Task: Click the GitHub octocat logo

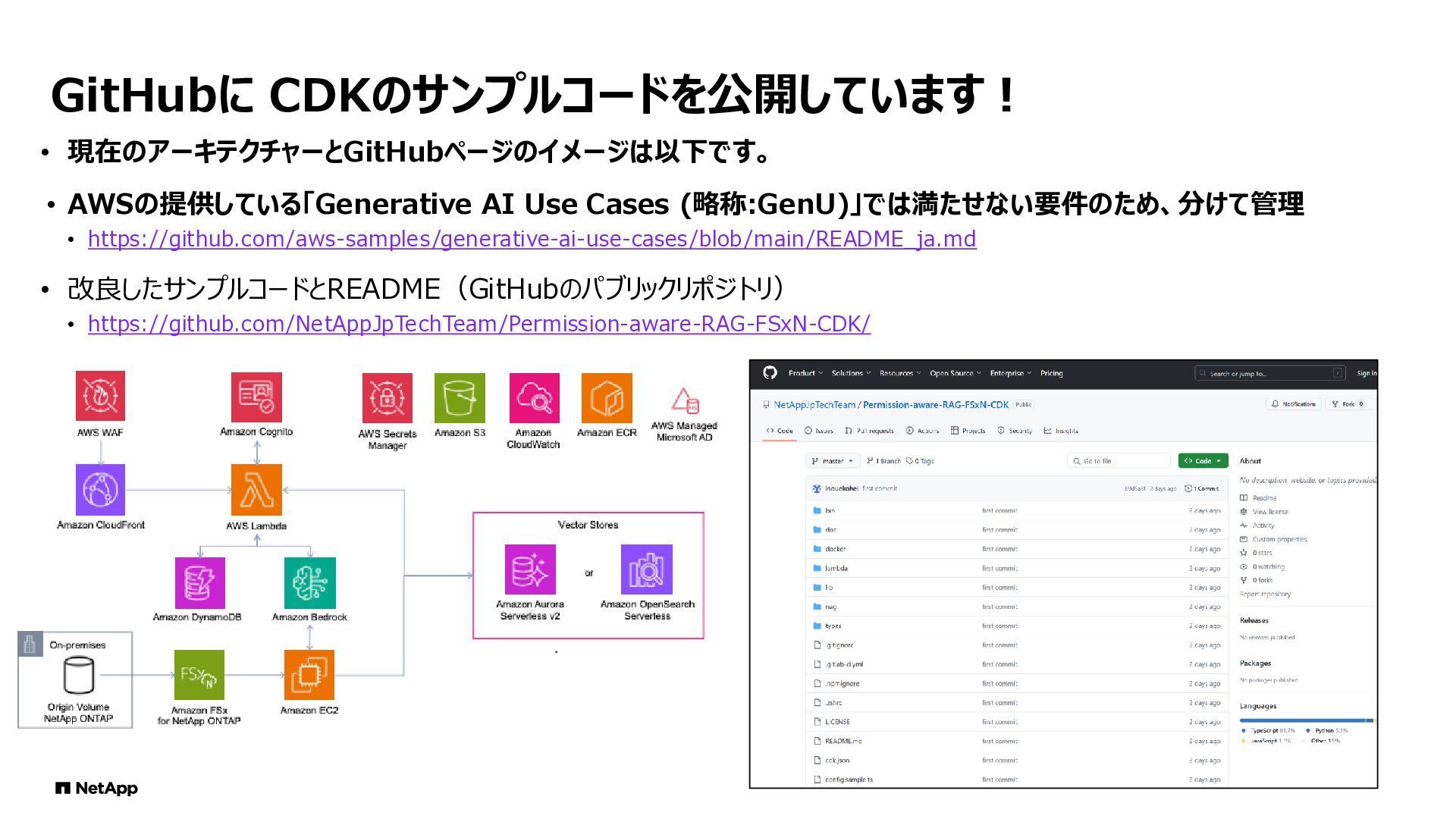Action: [x=770, y=372]
